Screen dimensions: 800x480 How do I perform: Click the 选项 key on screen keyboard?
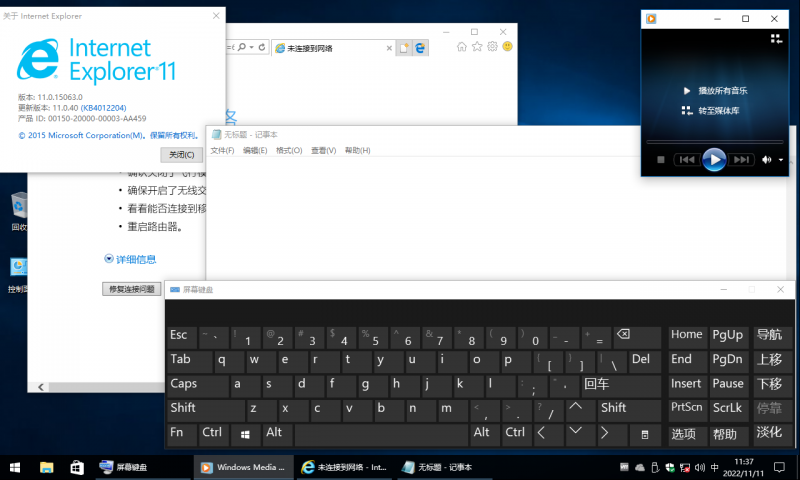click(x=687, y=434)
